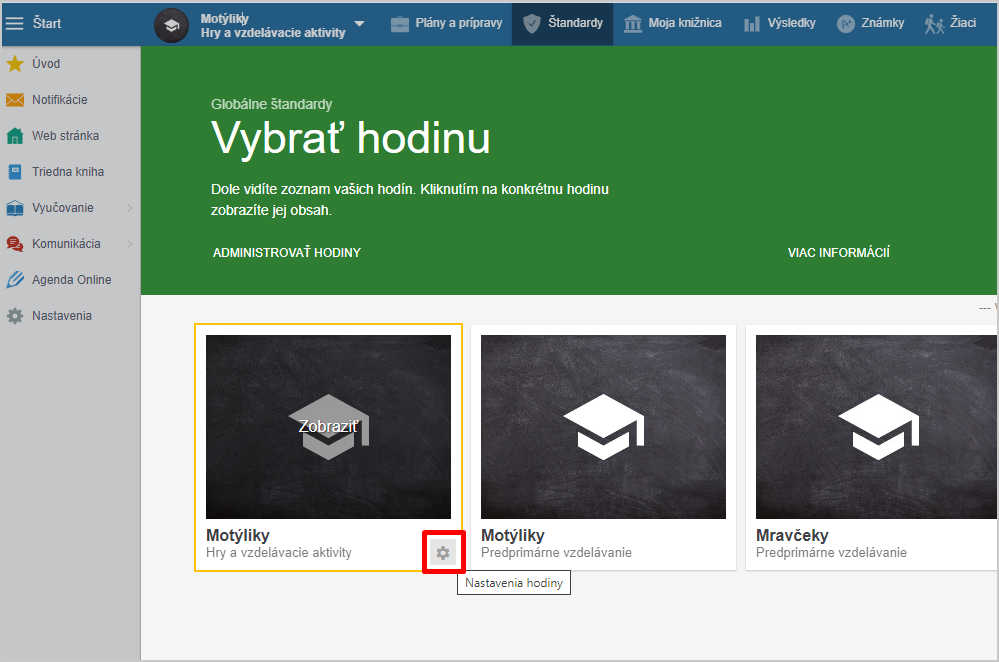This screenshot has width=999, height=662.
Task: Open Motýliky Predprimárne vzdelávanie card thumbnail
Action: click(603, 427)
